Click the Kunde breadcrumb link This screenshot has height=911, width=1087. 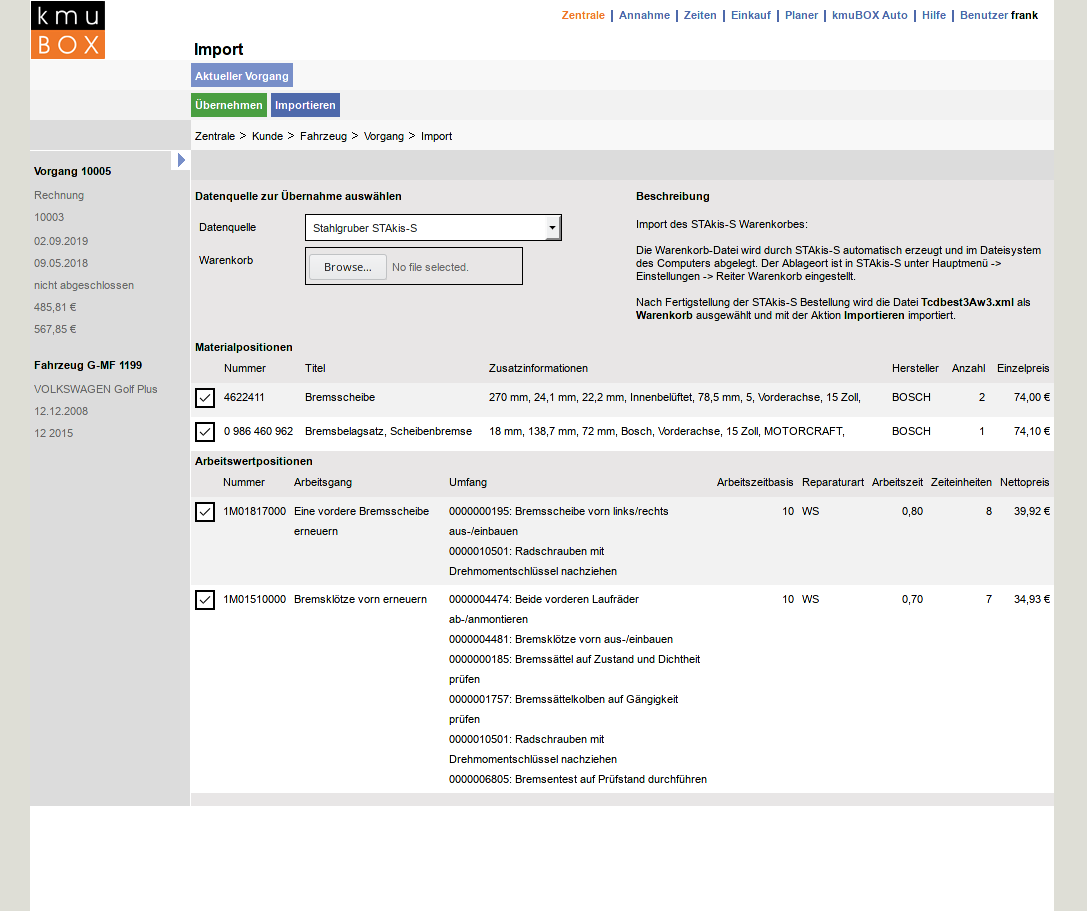(x=267, y=136)
